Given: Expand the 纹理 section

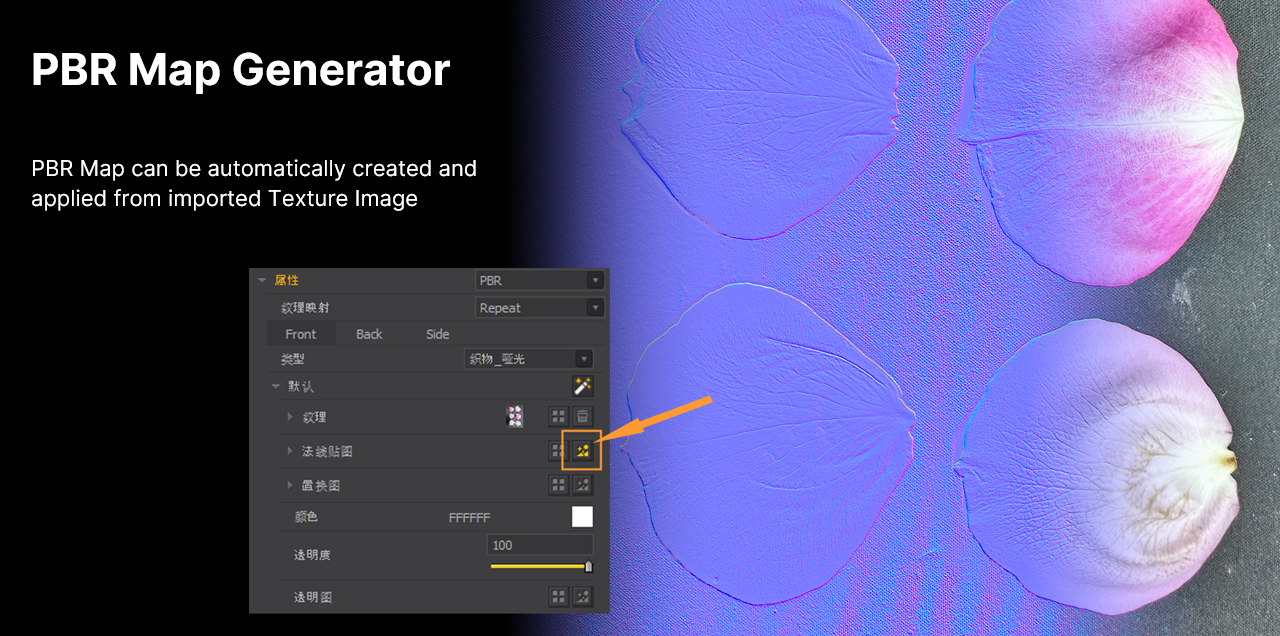Looking at the screenshot, I should point(288,416).
